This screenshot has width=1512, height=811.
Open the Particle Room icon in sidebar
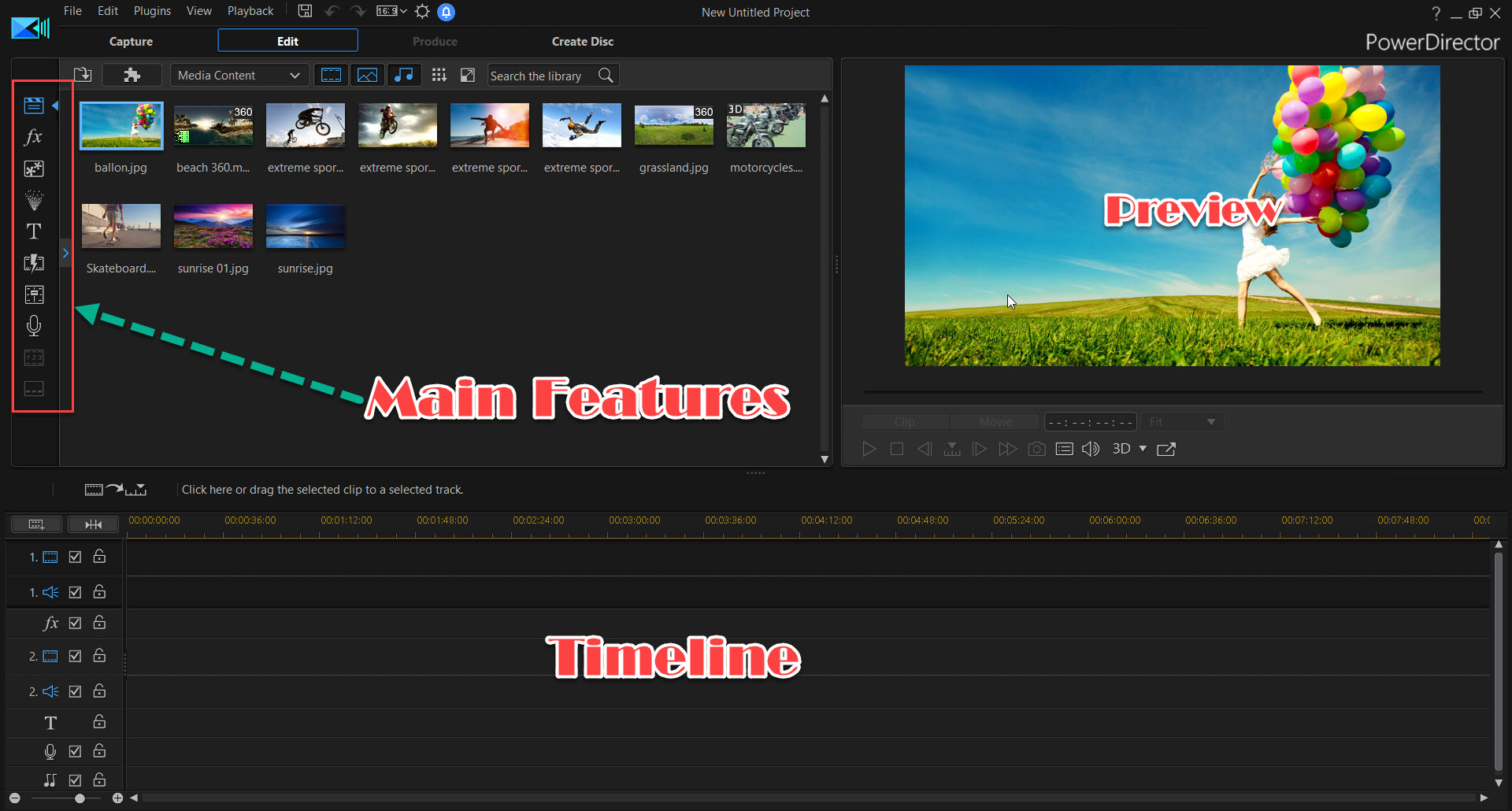point(33,200)
